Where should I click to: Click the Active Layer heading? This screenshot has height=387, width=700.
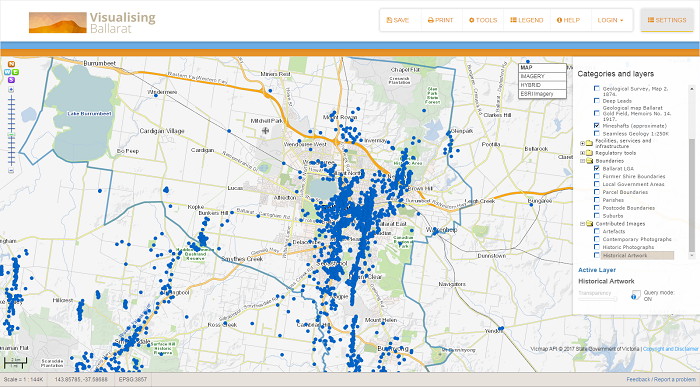coord(597,270)
